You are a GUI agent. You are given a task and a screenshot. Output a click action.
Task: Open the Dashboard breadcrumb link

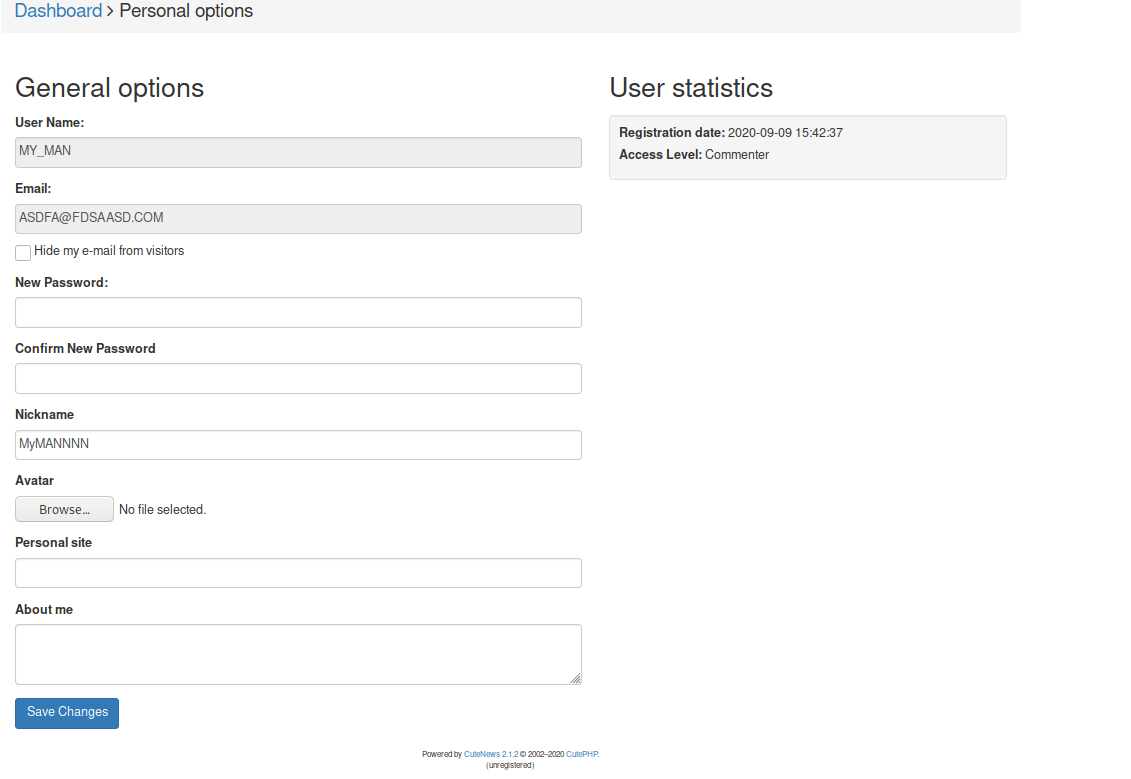pos(58,11)
